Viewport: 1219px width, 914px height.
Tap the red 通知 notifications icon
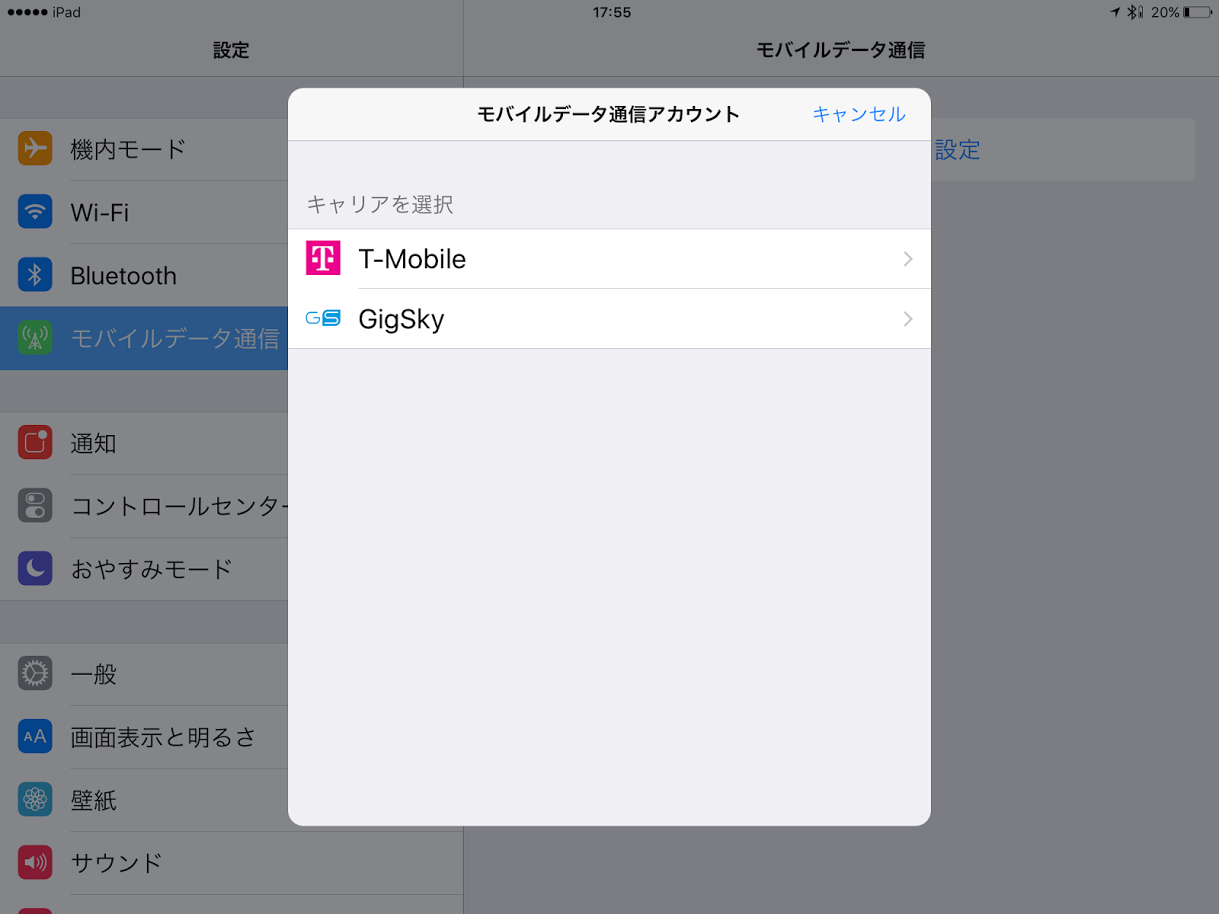tap(35, 443)
